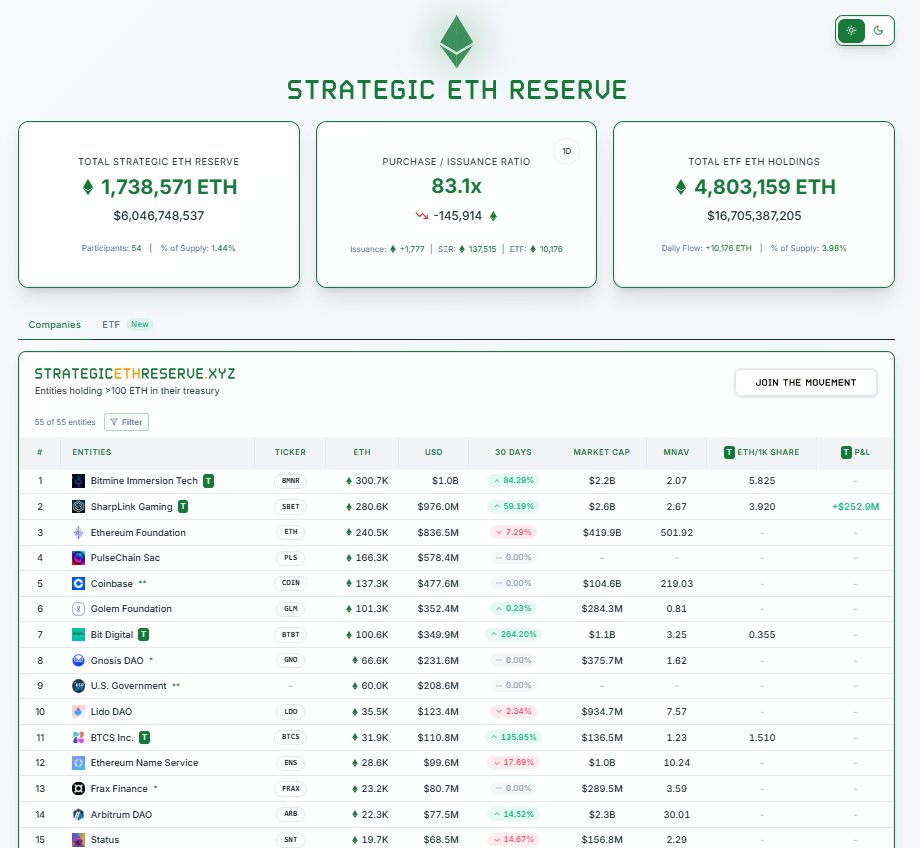Image resolution: width=920 pixels, height=848 pixels.
Task: Click SharpLink Gaming logo icon
Action: (x=78, y=506)
